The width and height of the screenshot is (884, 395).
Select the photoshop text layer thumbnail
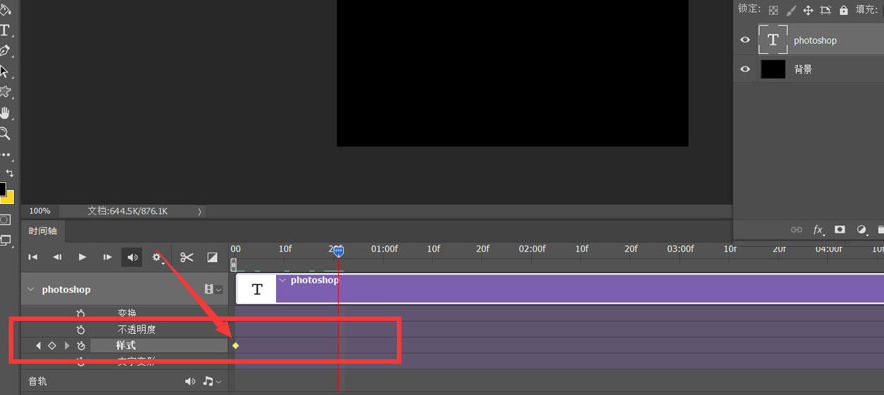click(773, 40)
